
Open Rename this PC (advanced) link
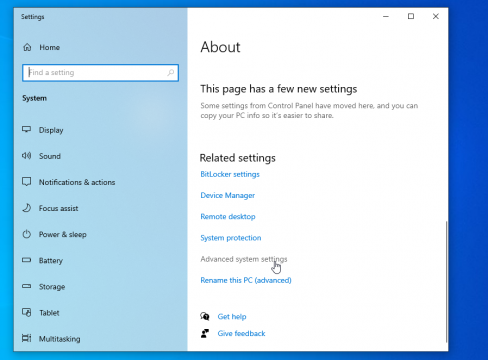point(246,280)
